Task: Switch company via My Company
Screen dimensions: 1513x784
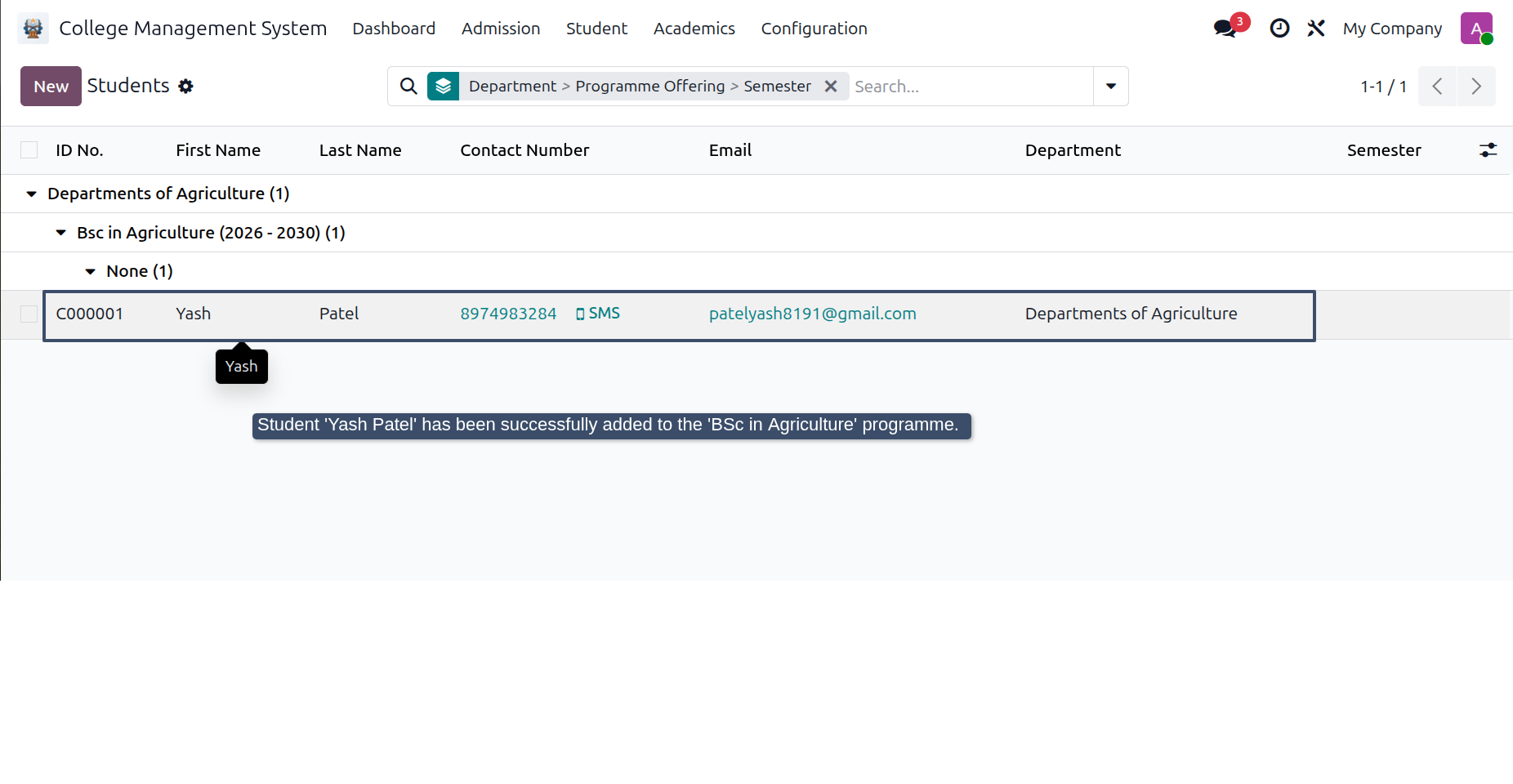Action: coord(1392,29)
